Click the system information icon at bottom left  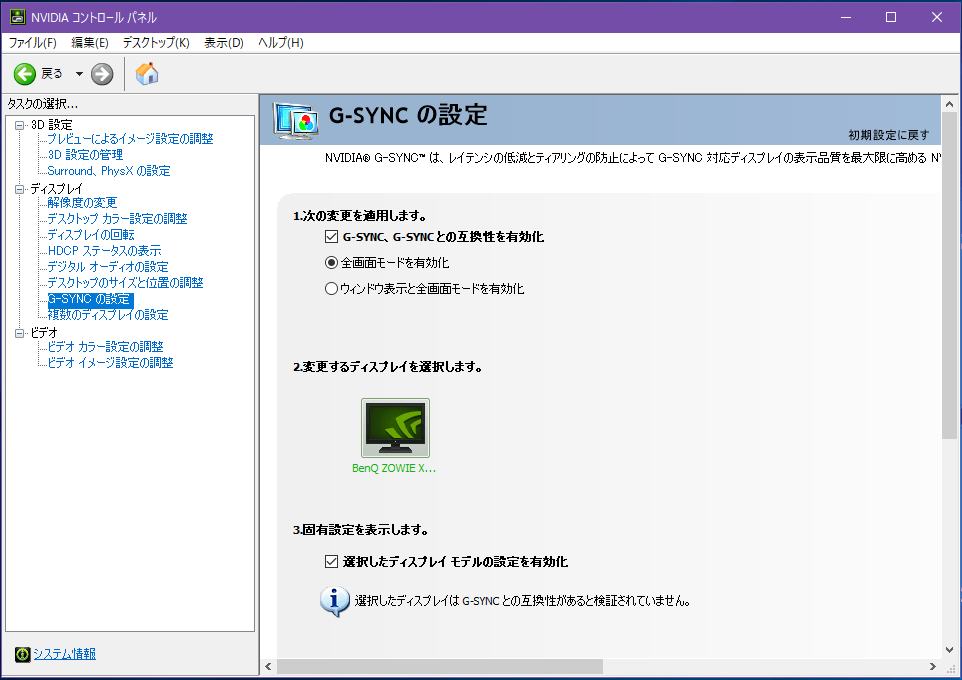coord(23,654)
